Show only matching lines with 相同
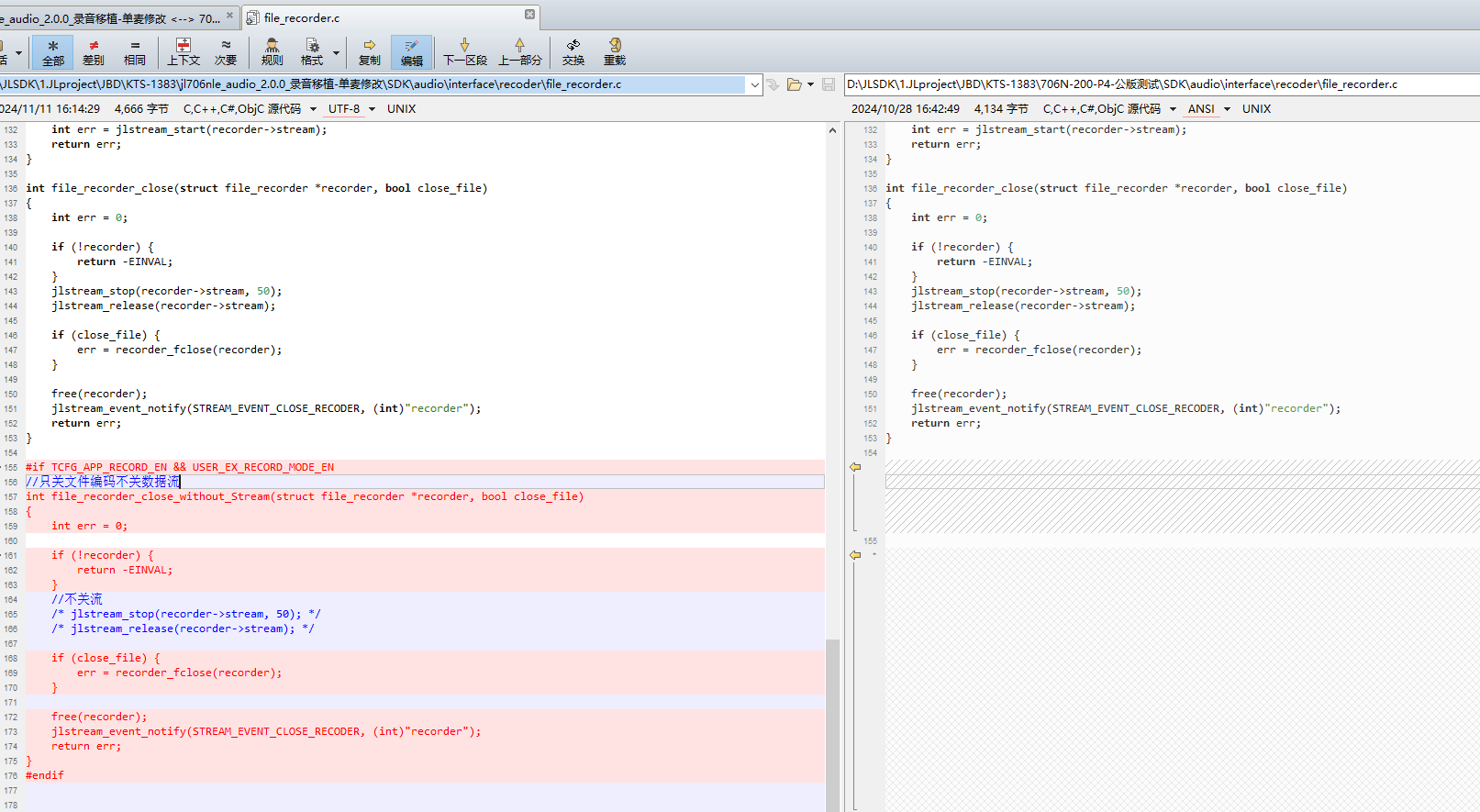 coord(135,52)
